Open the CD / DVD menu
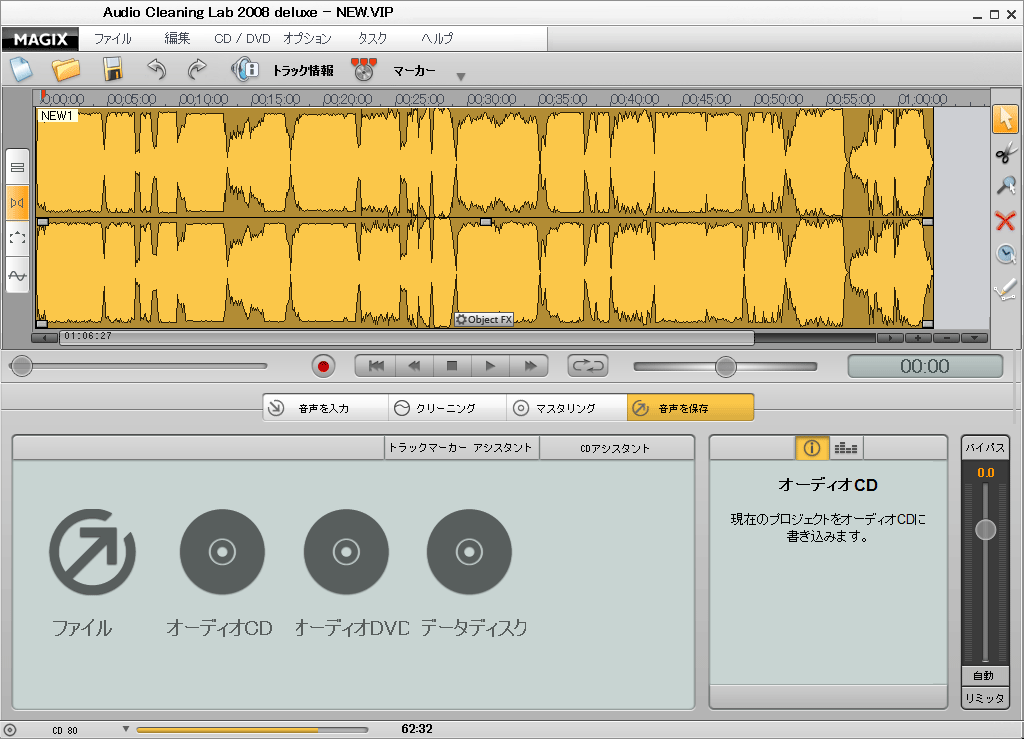The image size is (1024, 739). pyautogui.click(x=242, y=39)
